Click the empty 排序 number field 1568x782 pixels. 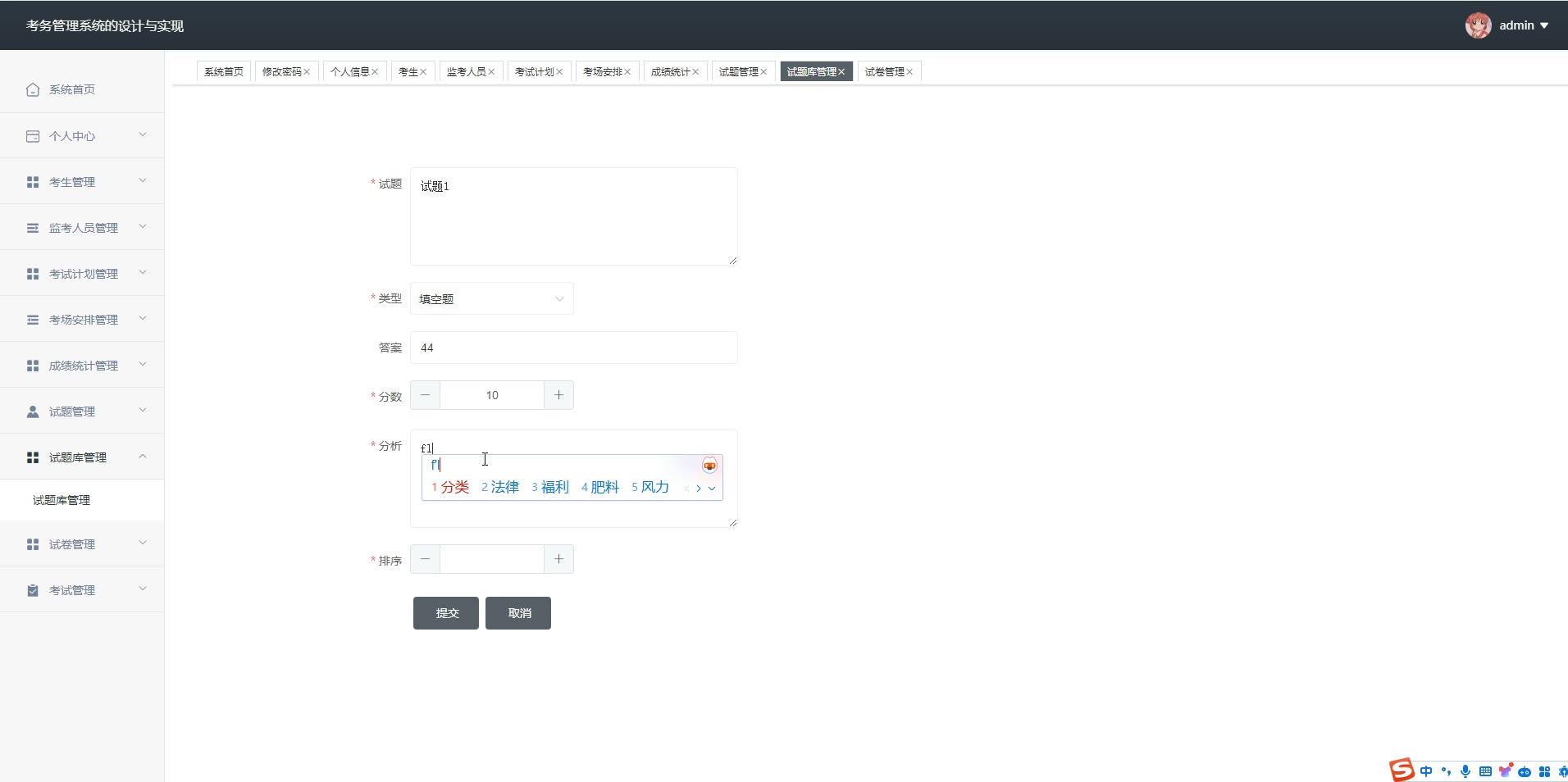pyautogui.click(x=492, y=559)
